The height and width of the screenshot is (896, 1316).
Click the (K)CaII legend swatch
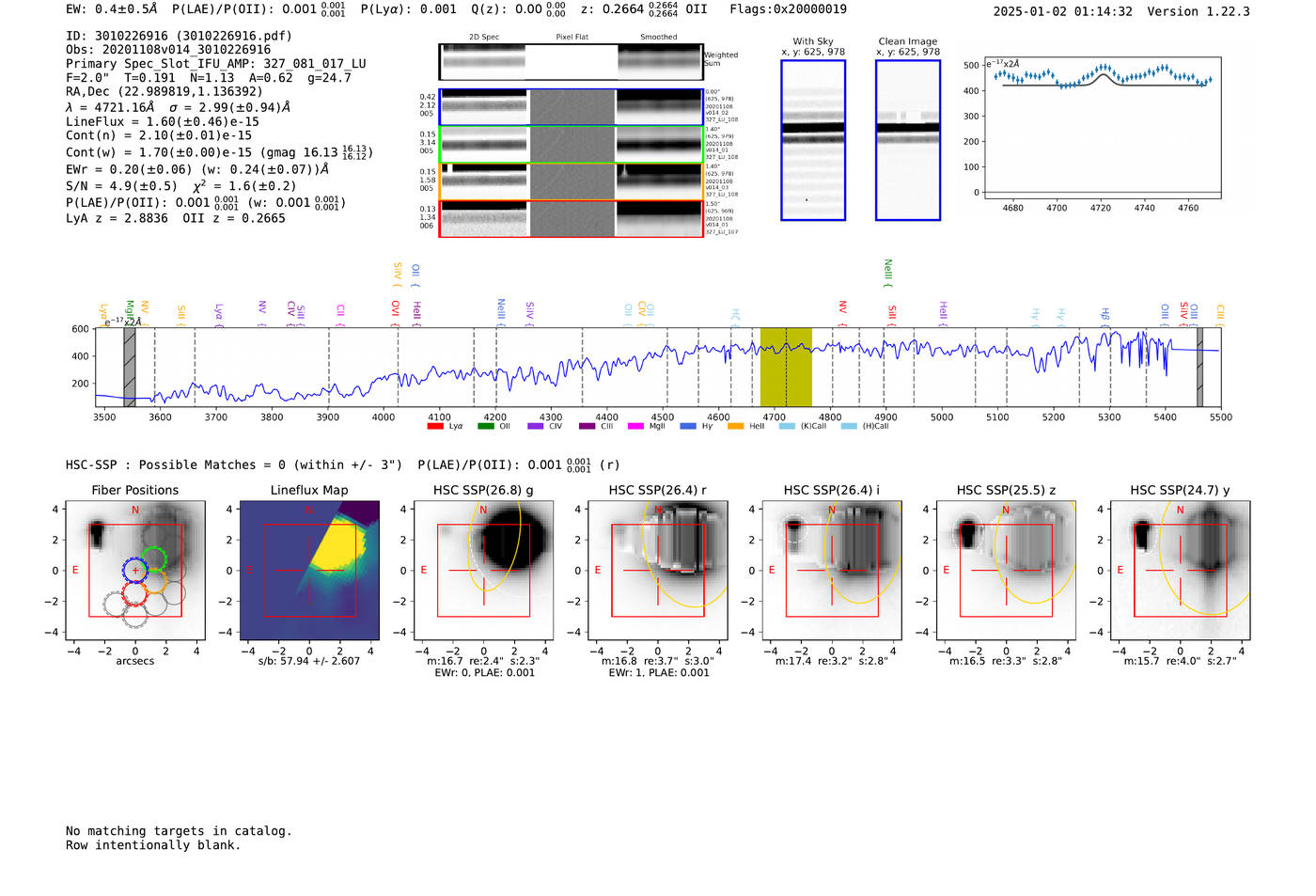click(x=787, y=426)
